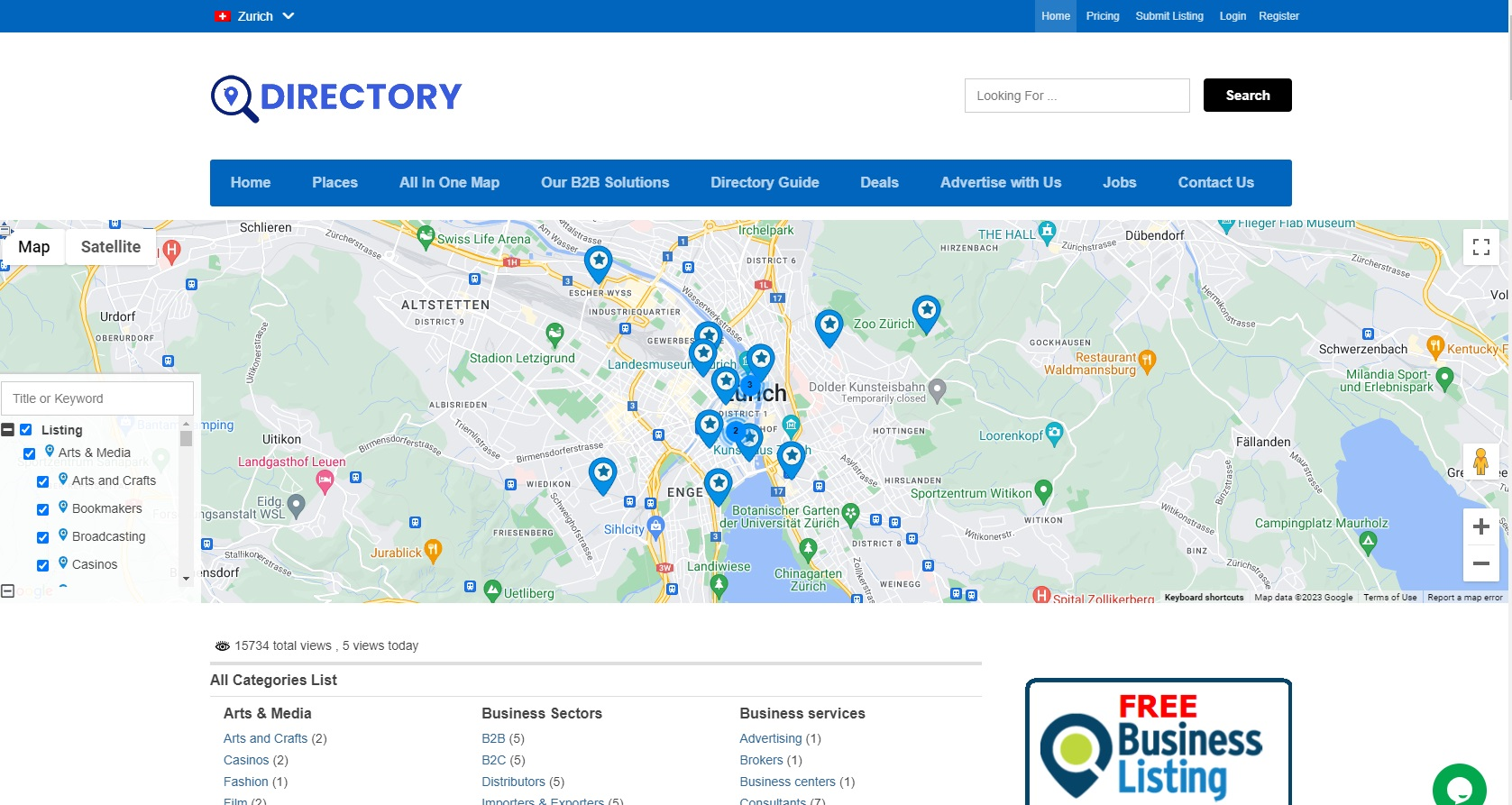Screen dimensions: 1512x805
Task: Uncheck the Bookmakers checkbox
Action: [x=42, y=509]
